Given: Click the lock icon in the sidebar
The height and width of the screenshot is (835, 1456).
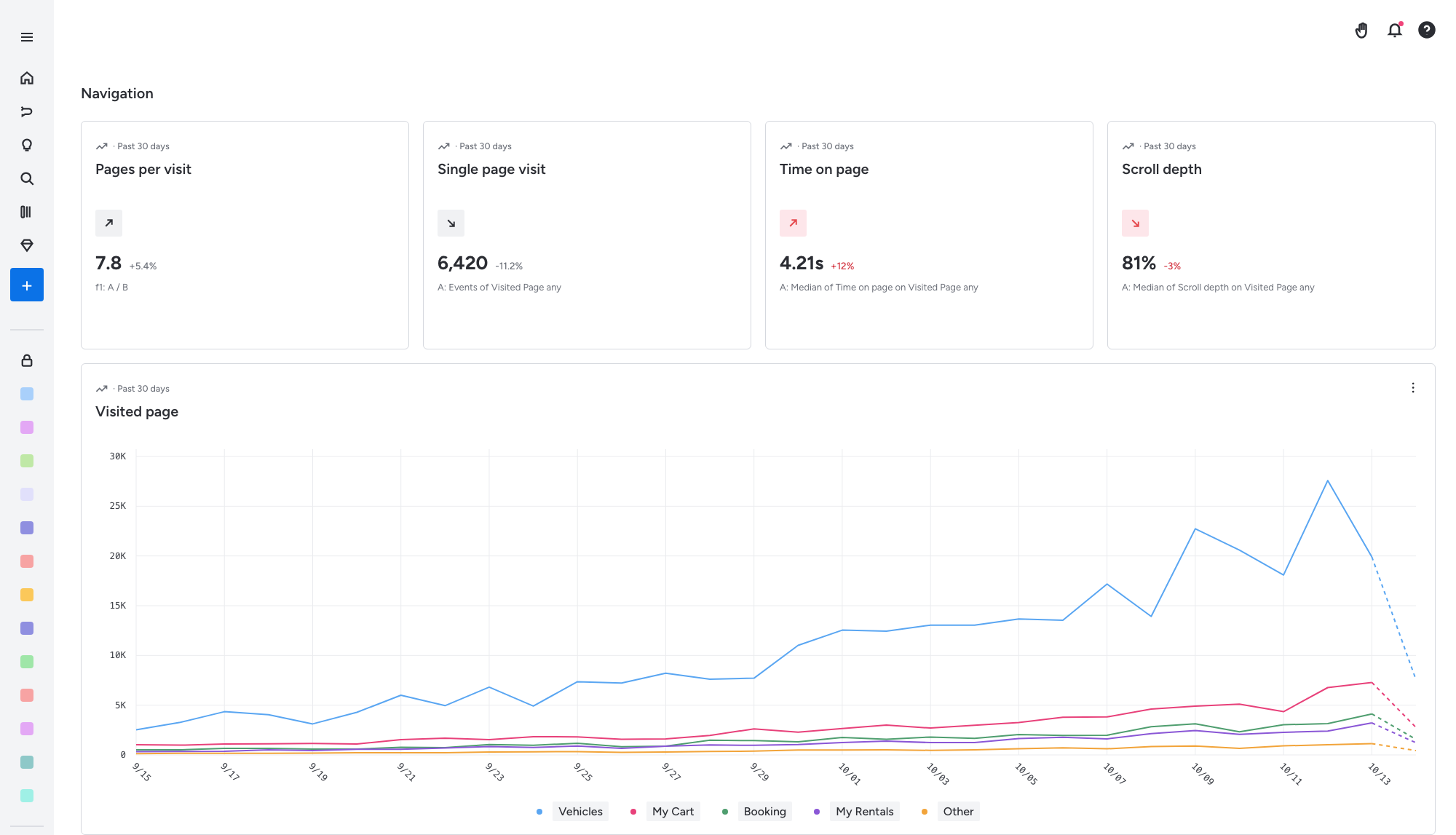Looking at the screenshot, I should tap(27, 360).
